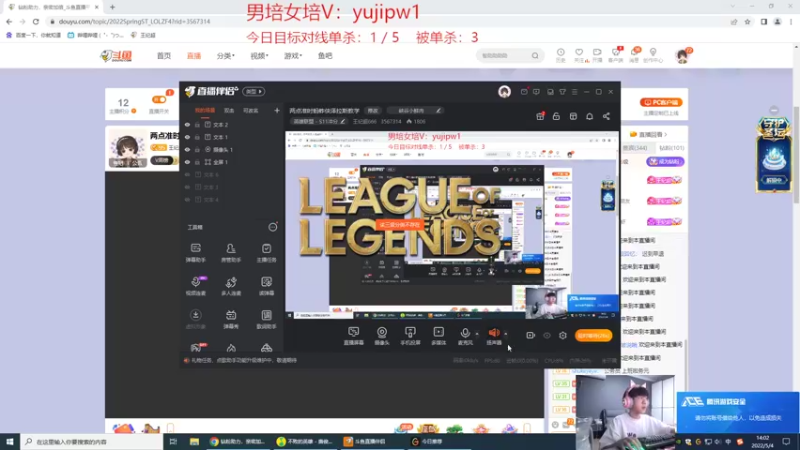Switch to 贵宾(344) tab
The image size is (800, 450).
(x=635, y=148)
